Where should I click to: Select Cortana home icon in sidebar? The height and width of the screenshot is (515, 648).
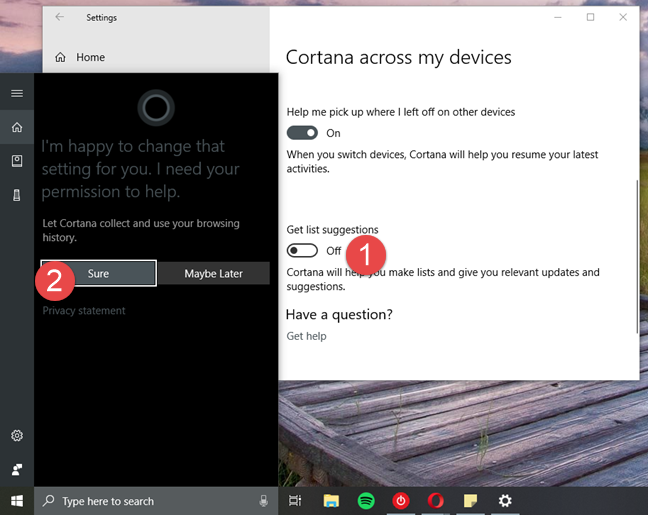pos(17,127)
